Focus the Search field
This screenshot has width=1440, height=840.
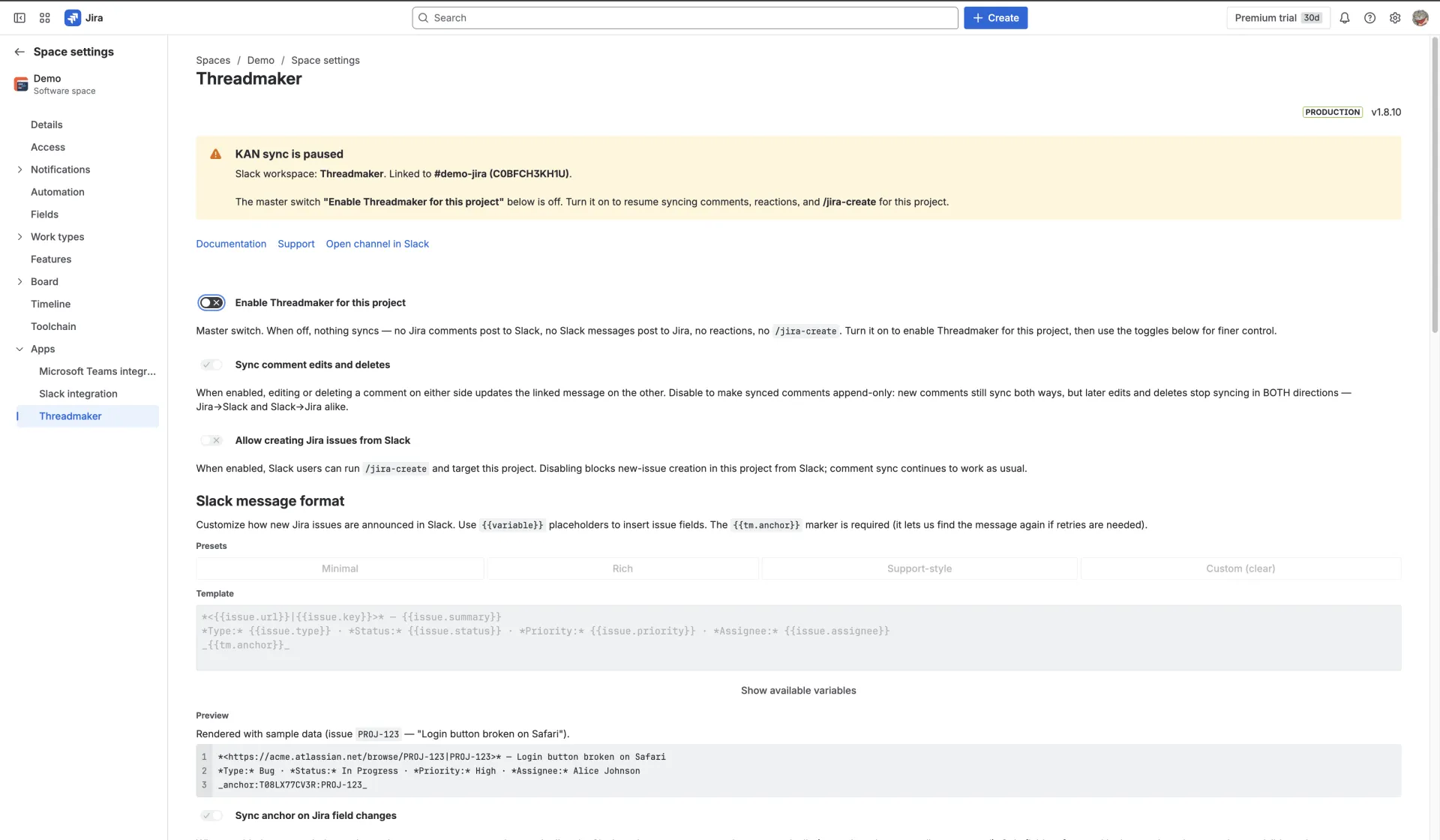tap(685, 18)
